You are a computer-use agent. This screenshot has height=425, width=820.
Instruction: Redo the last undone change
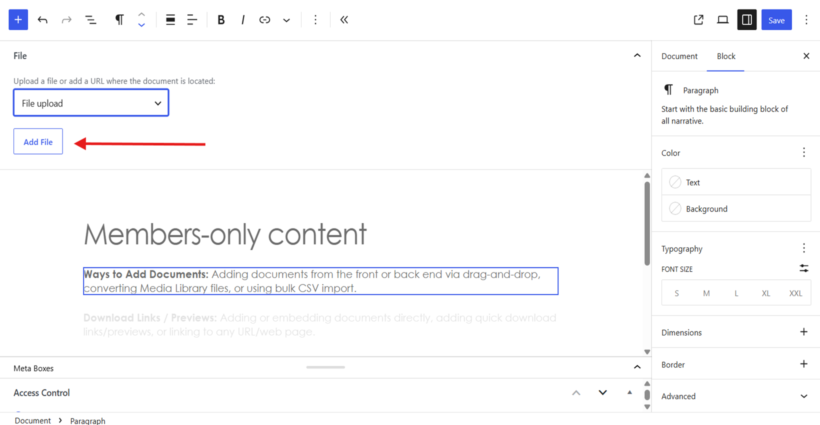tap(66, 20)
